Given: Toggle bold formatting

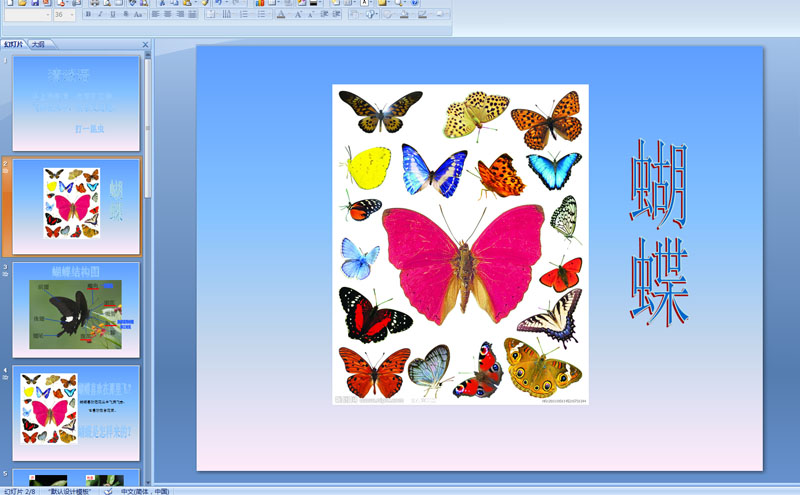Looking at the screenshot, I should coord(88,15).
